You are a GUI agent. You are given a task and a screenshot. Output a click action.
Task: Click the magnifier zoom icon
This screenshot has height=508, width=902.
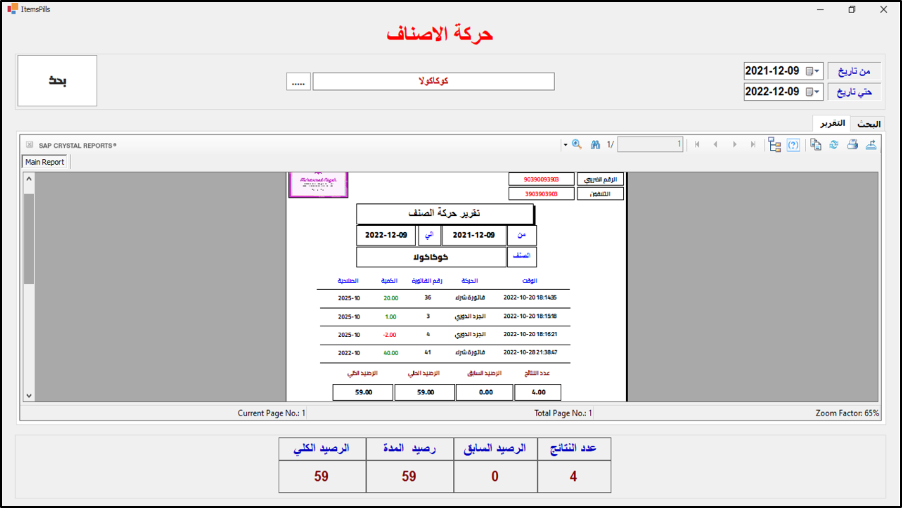576,145
